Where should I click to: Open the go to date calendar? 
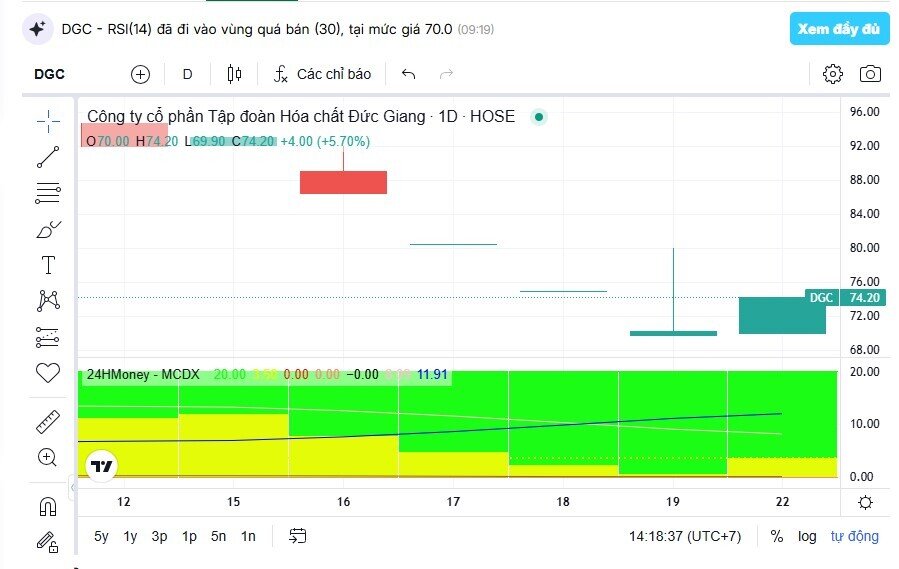pyautogui.click(x=298, y=536)
